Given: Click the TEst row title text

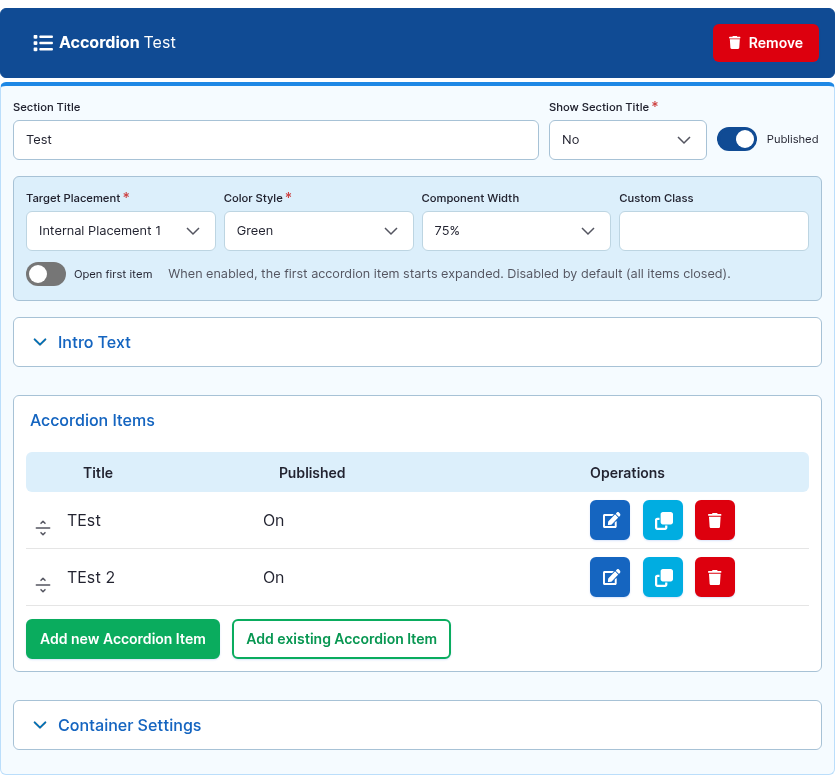Looking at the screenshot, I should (x=84, y=520).
